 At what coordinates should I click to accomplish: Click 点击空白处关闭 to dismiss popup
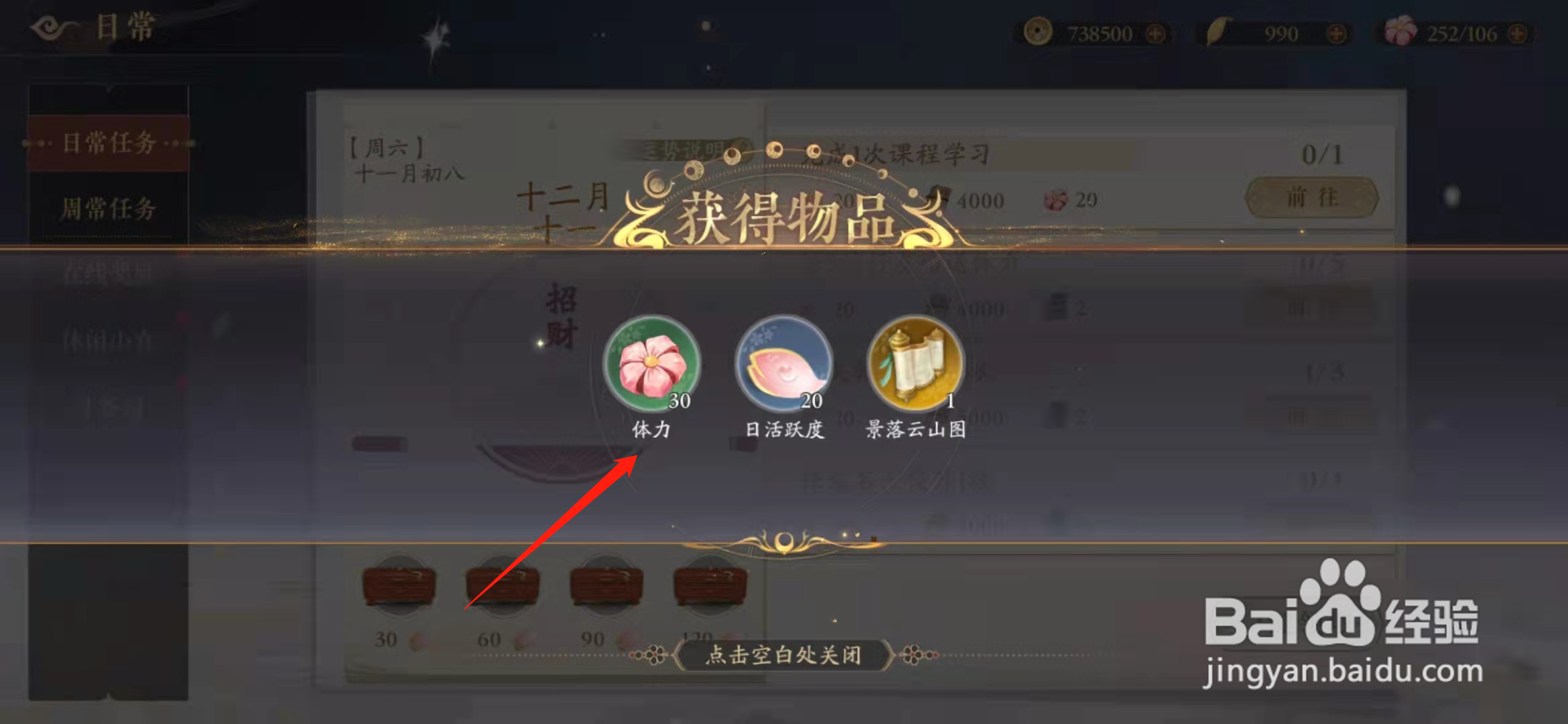point(783,655)
